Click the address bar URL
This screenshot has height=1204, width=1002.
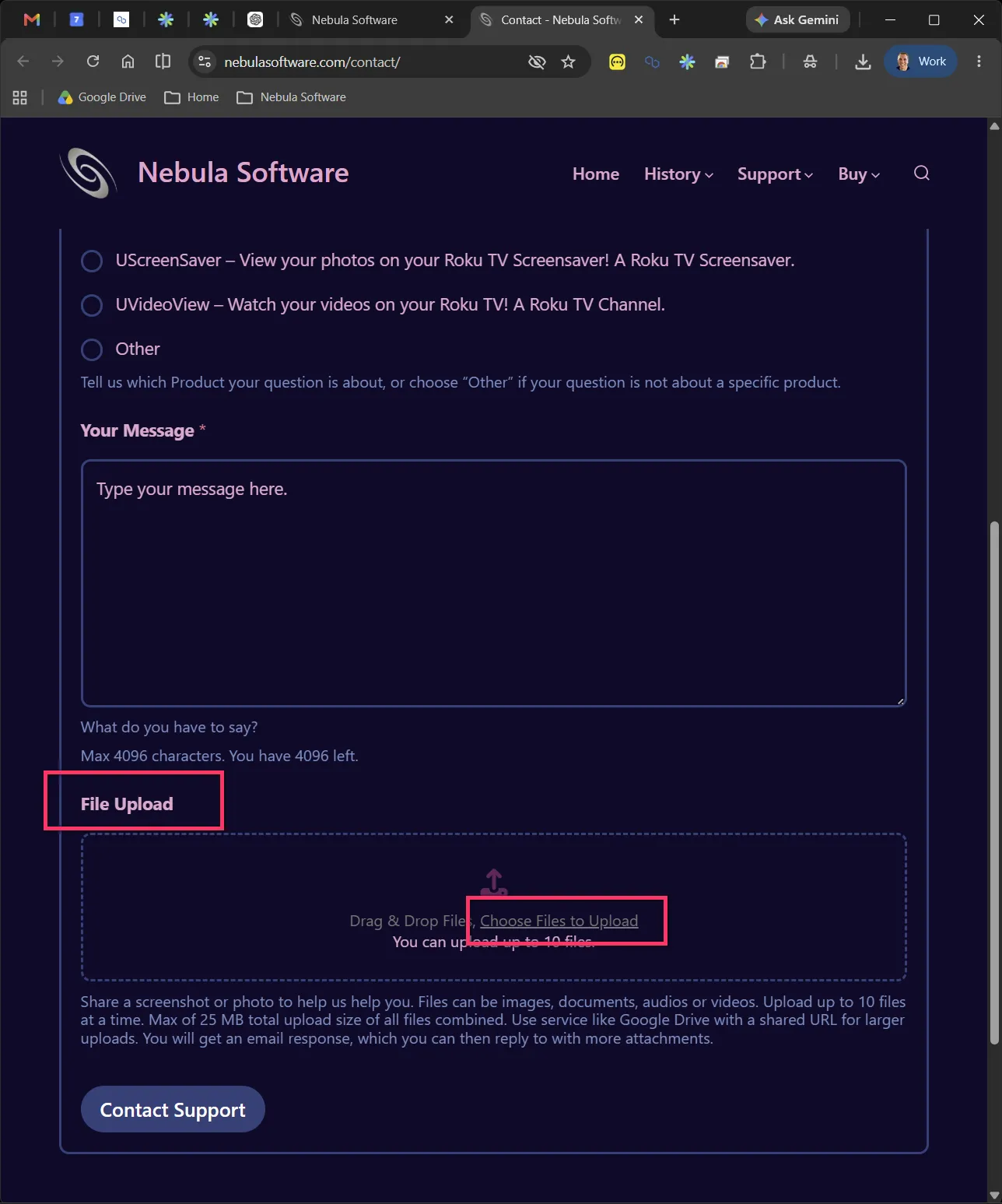click(x=312, y=62)
